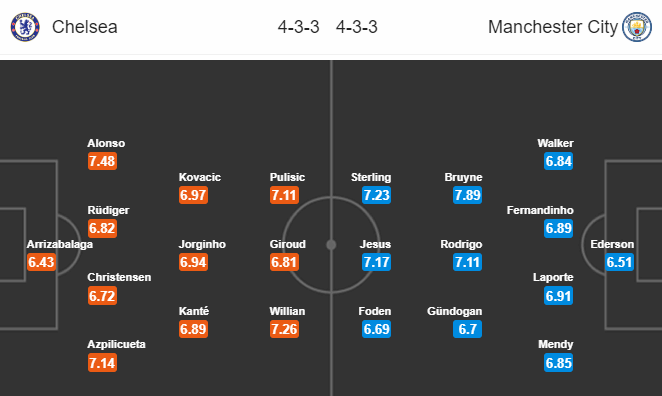Click Ederson's 6.51 rating badge
Screen dimensions: 662x396
[619, 262]
